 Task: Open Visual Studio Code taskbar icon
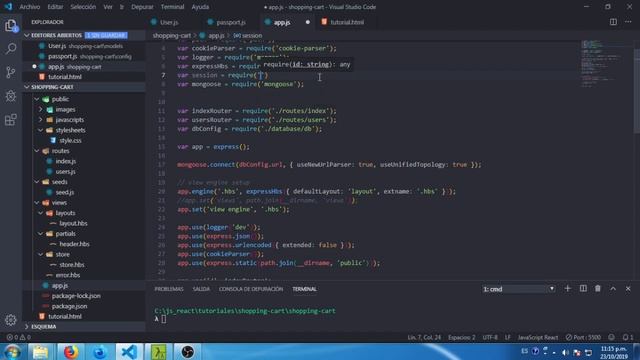click(129, 352)
